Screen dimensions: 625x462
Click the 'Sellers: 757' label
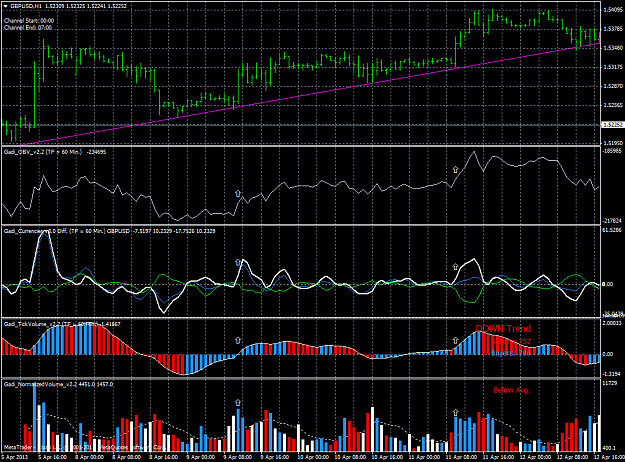tap(511, 342)
